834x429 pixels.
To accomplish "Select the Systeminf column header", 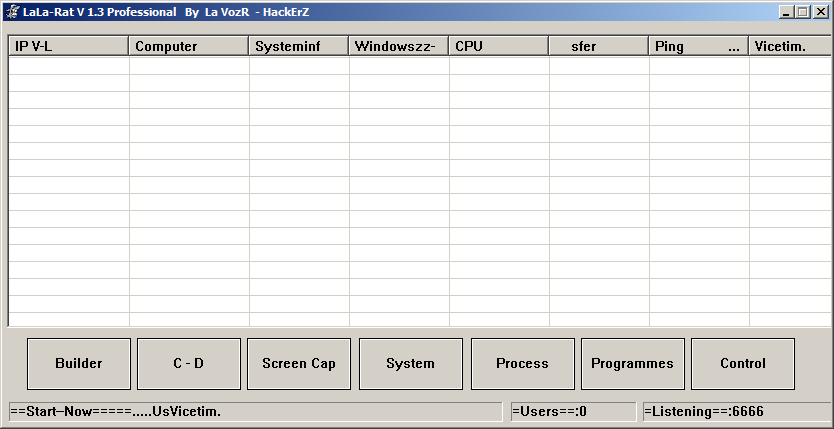I will (x=298, y=47).
